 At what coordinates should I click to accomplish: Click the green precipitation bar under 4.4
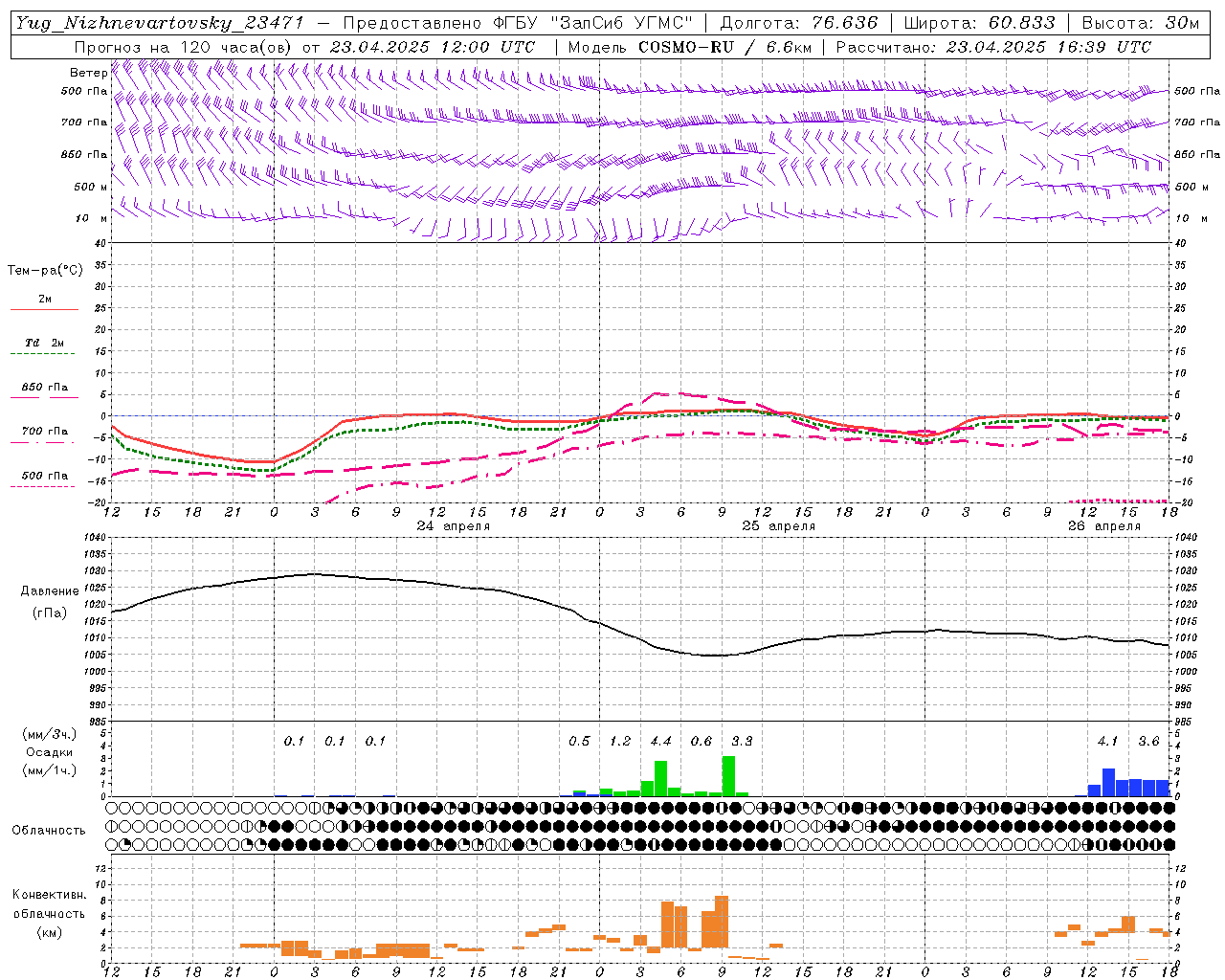[660, 779]
